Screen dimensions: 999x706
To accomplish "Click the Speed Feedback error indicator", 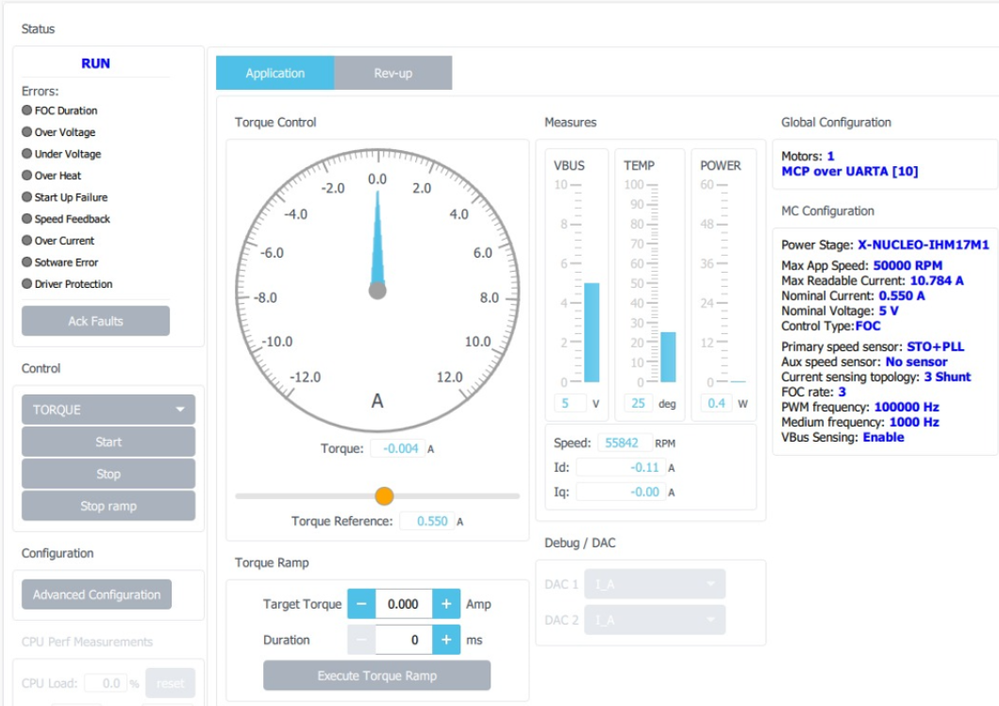I will point(27,219).
